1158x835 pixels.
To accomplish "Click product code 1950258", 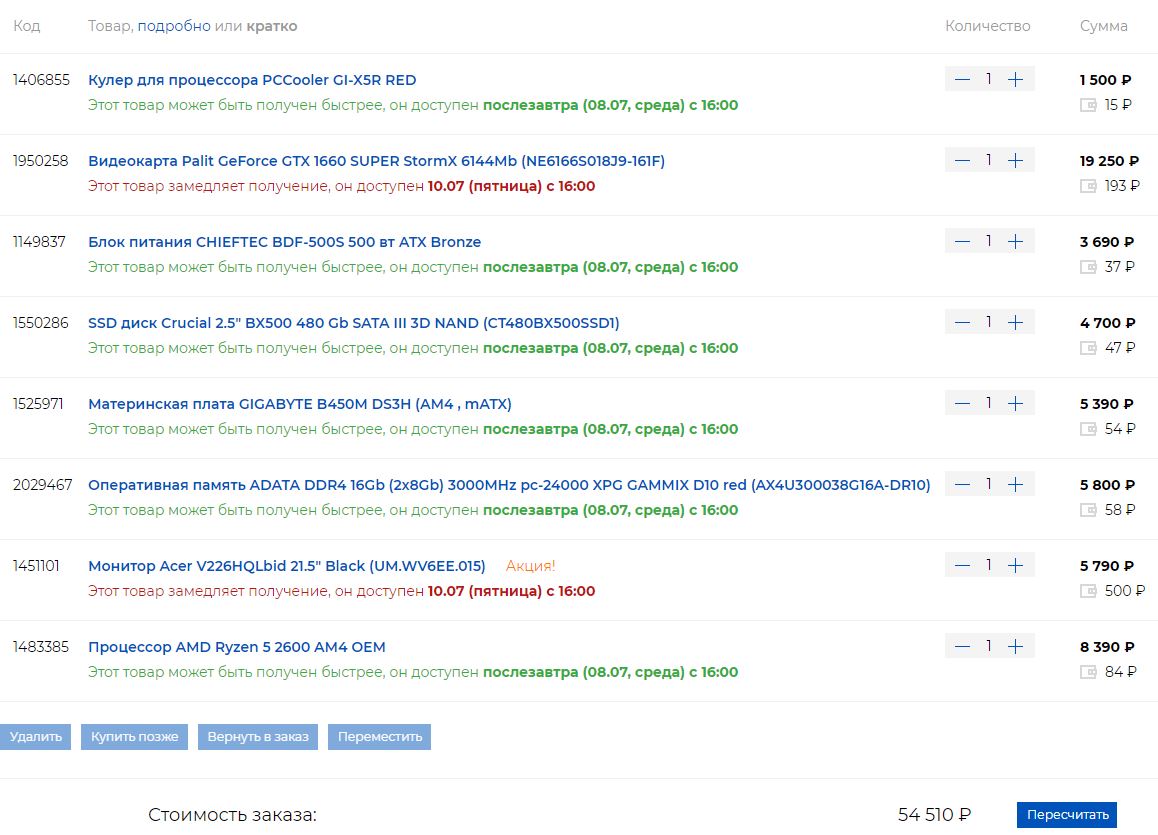I will click(41, 161).
